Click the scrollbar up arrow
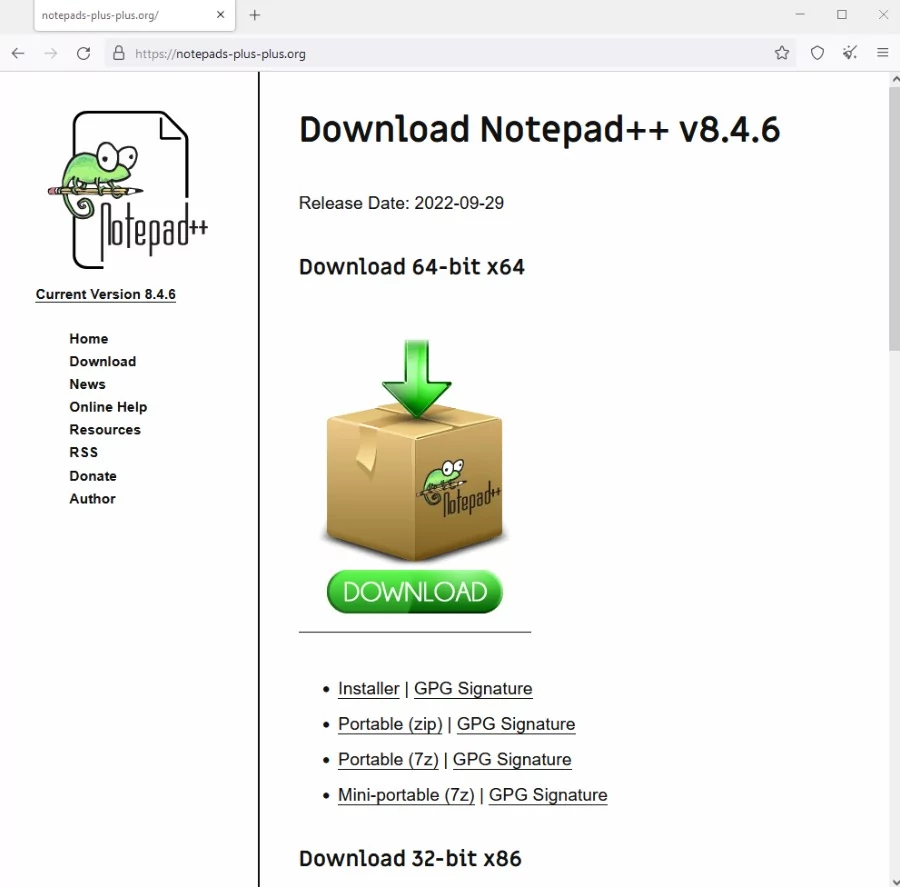The height and width of the screenshot is (887, 900). [895, 80]
